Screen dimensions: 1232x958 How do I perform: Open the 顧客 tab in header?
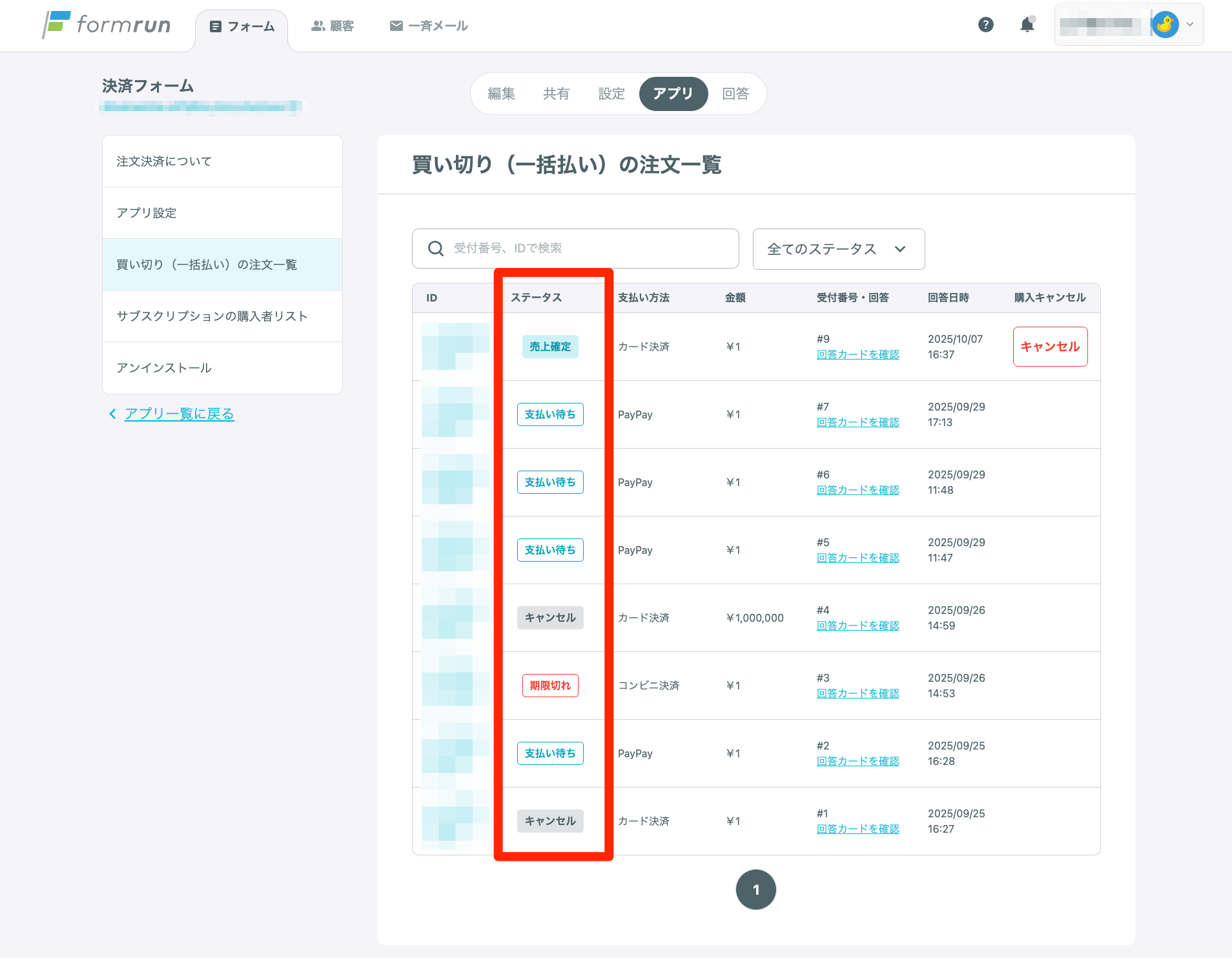click(333, 26)
